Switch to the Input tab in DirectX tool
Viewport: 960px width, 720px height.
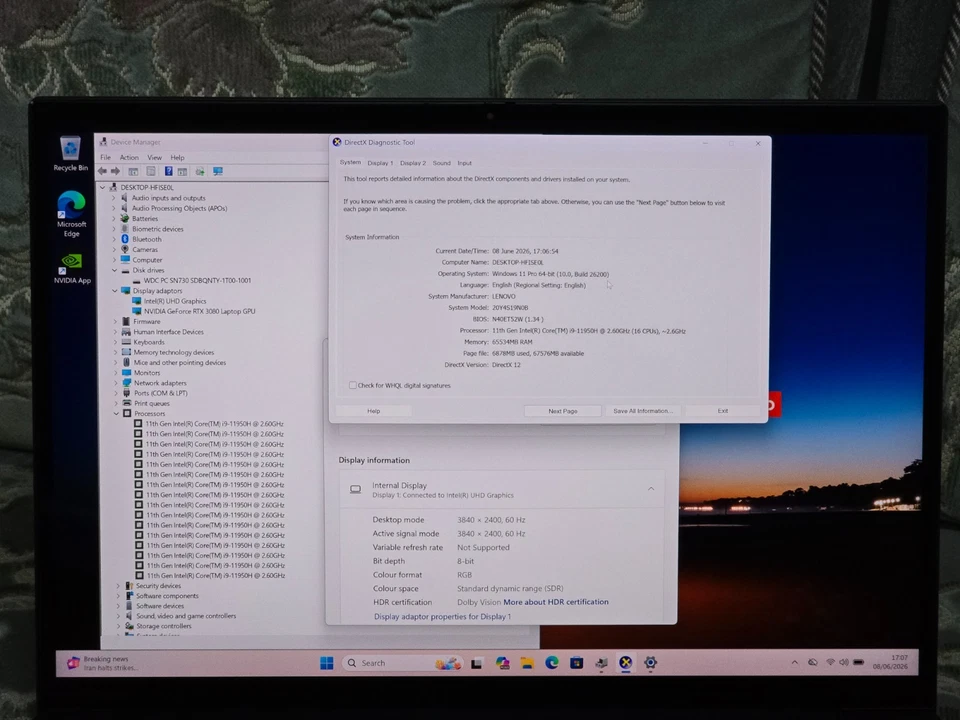pos(465,163)
